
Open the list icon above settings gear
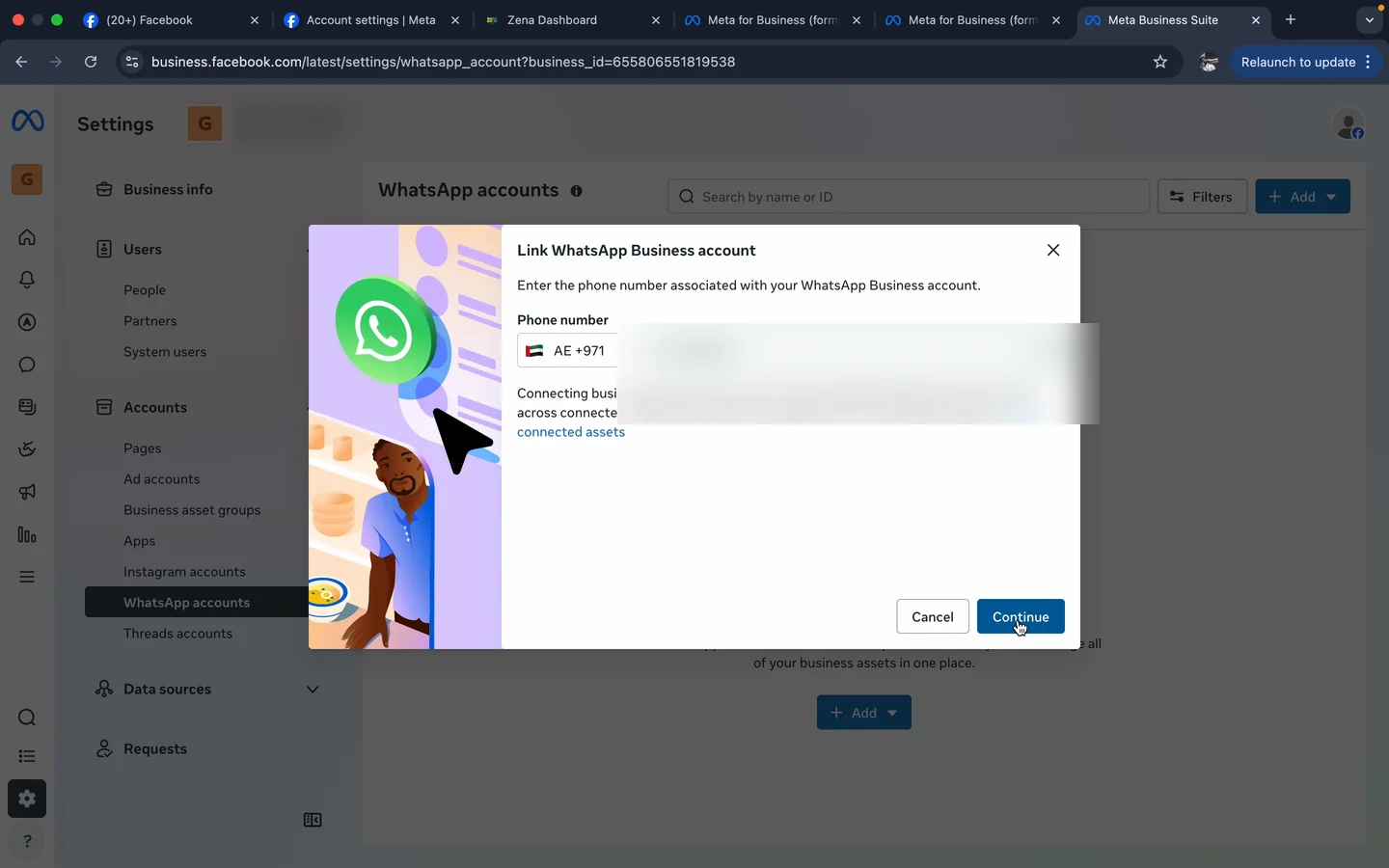click(27, 756)
